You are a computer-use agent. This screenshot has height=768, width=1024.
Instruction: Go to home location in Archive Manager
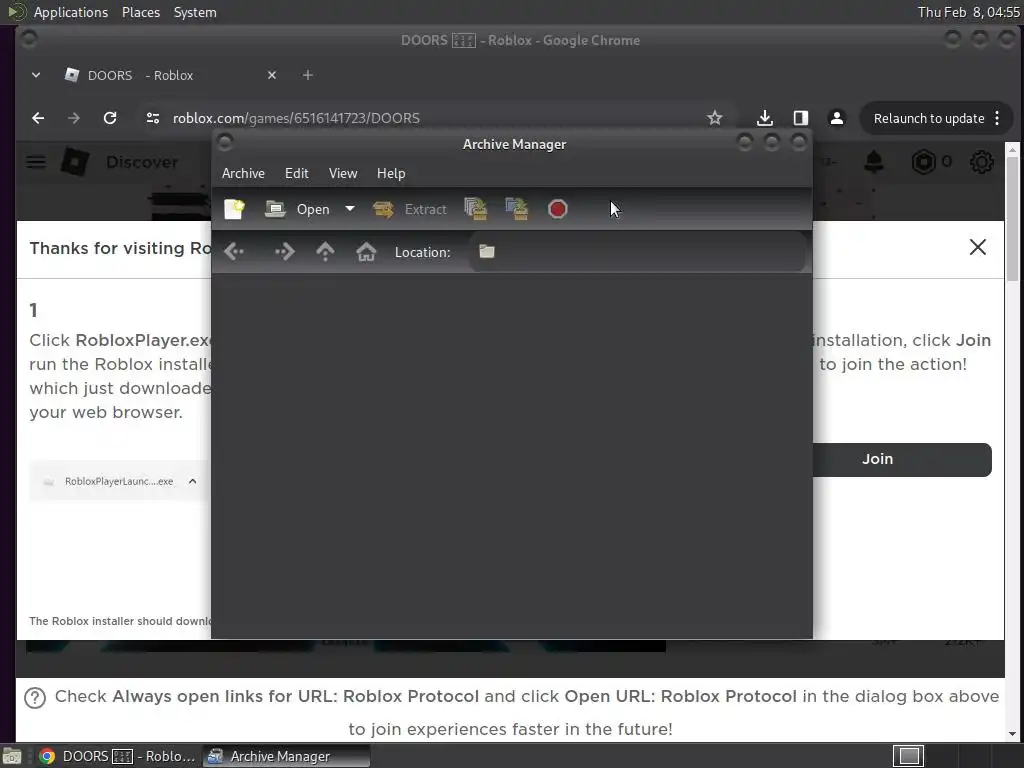(366, 251)
